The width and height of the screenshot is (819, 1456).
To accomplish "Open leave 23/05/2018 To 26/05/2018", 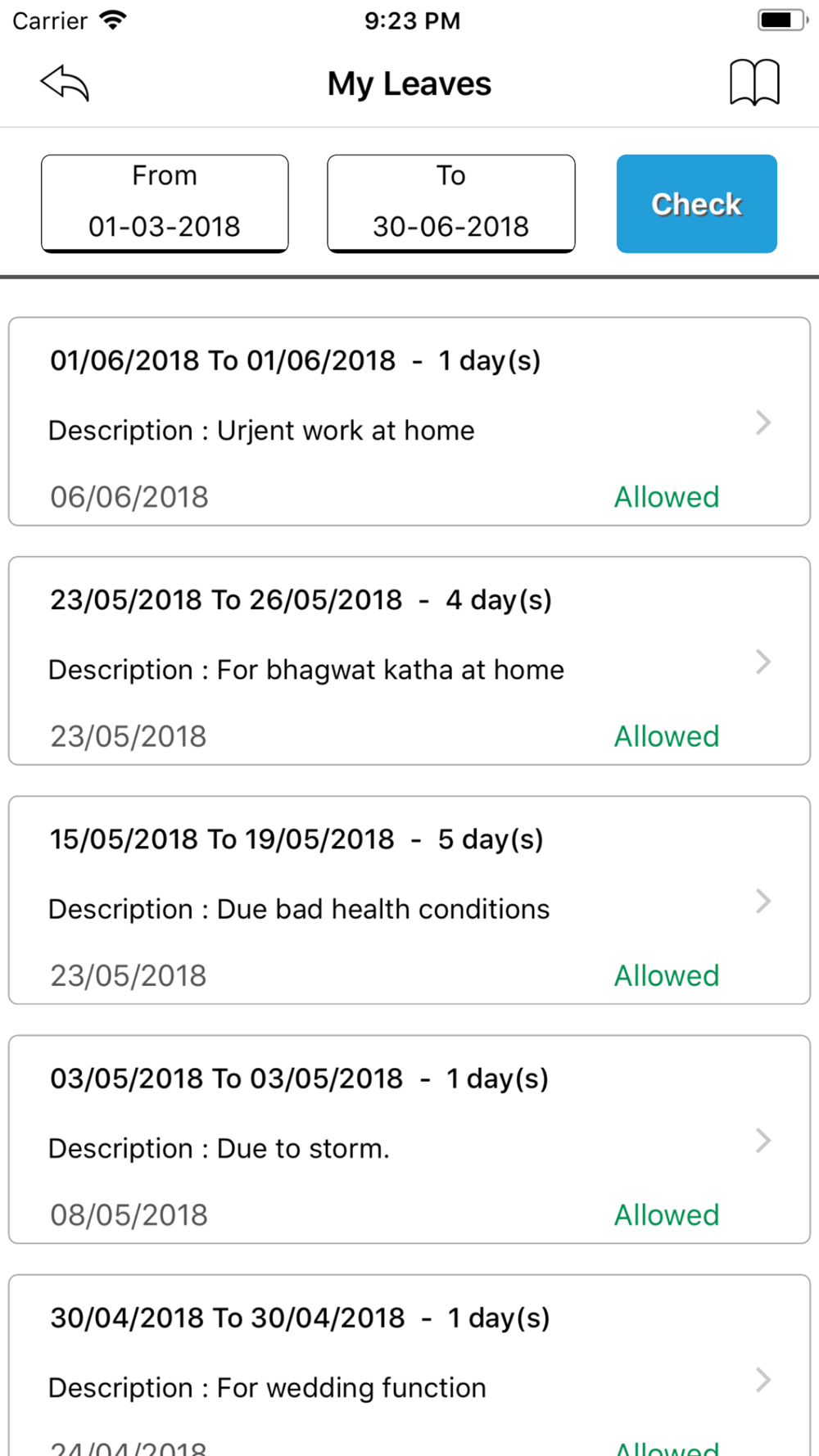I will tap(301, 600).
